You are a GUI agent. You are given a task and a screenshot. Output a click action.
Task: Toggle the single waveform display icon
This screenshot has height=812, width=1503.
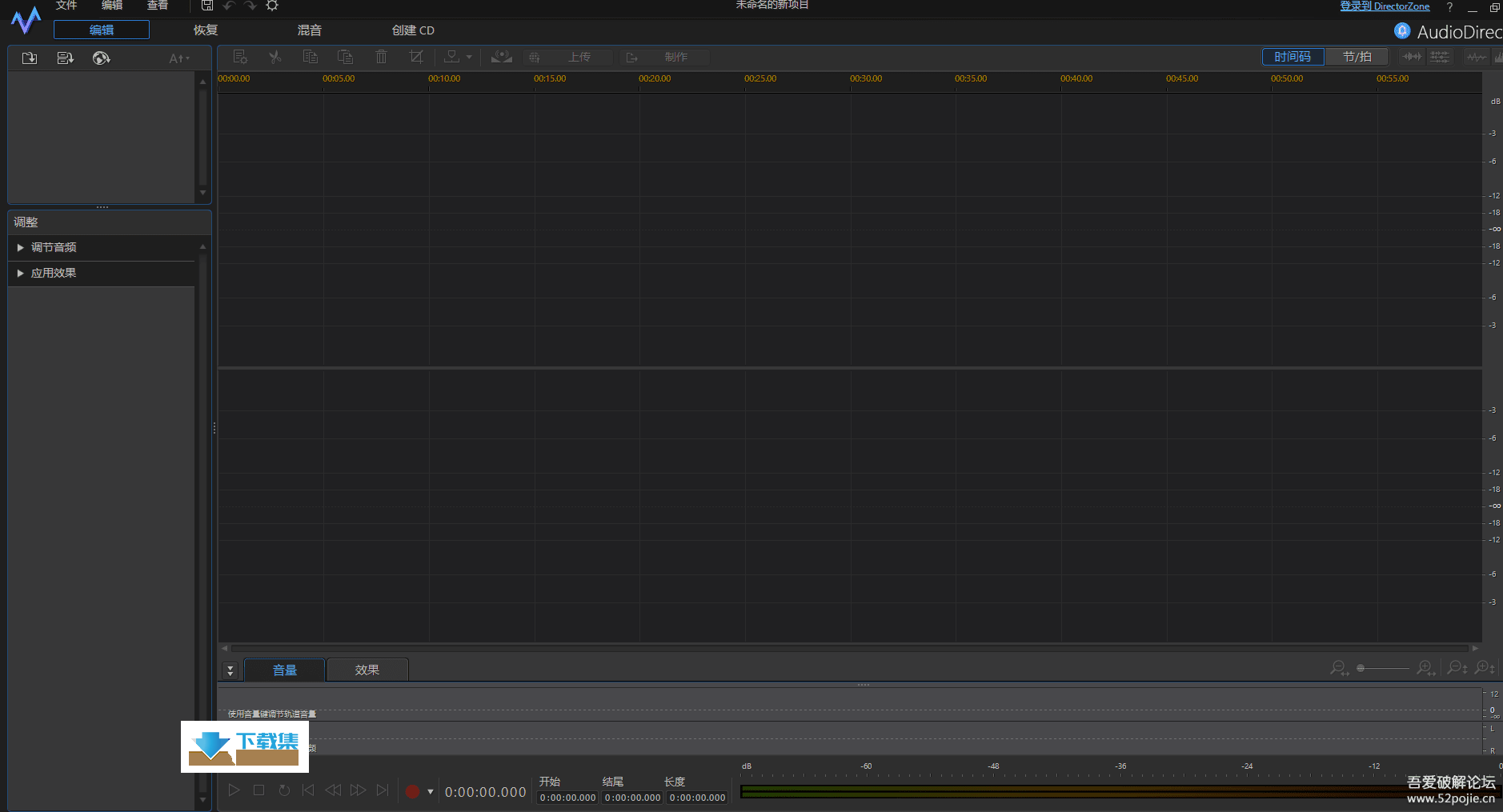[1477, 57]
